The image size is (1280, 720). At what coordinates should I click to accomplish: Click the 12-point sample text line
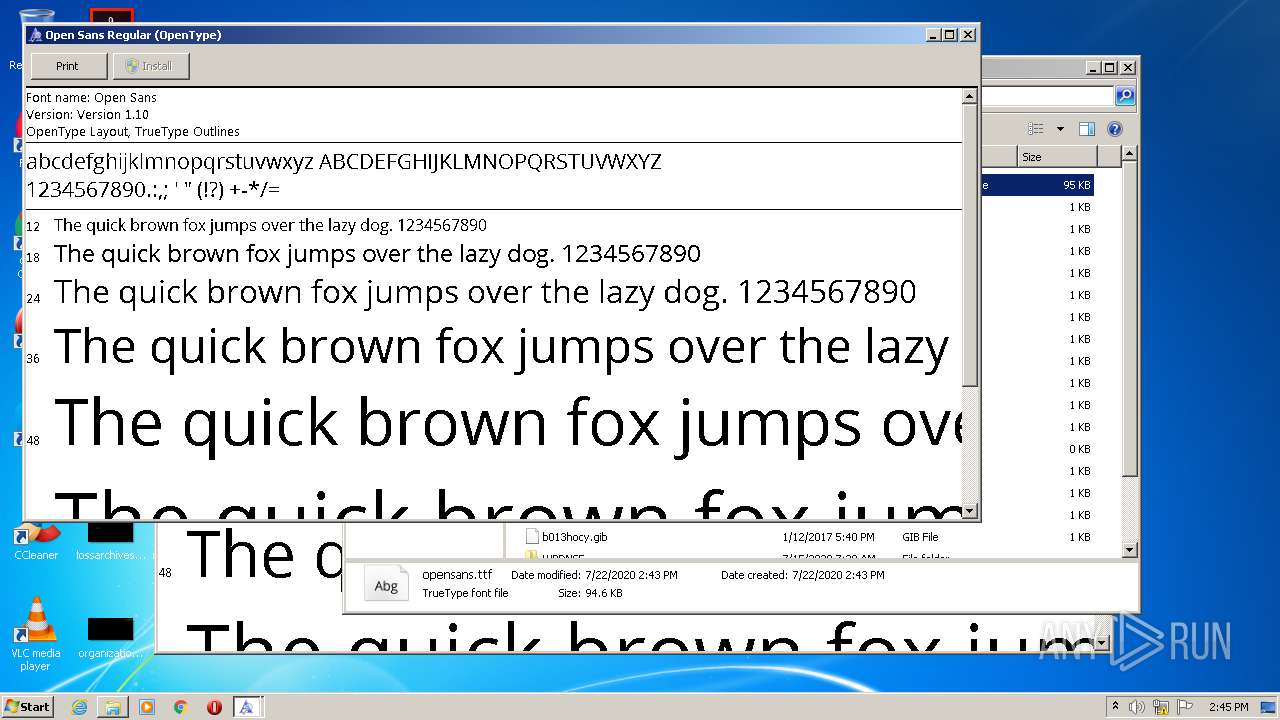[x=270, y=225]
